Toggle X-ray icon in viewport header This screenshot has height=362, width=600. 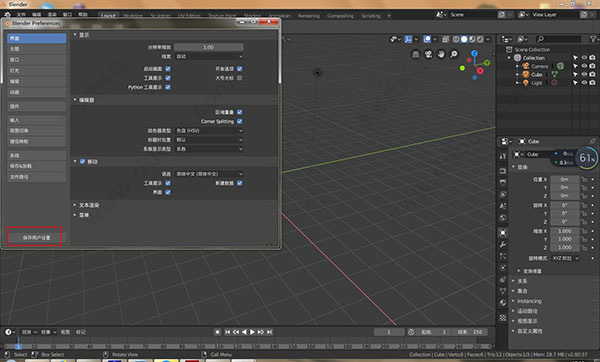point(446,39)
